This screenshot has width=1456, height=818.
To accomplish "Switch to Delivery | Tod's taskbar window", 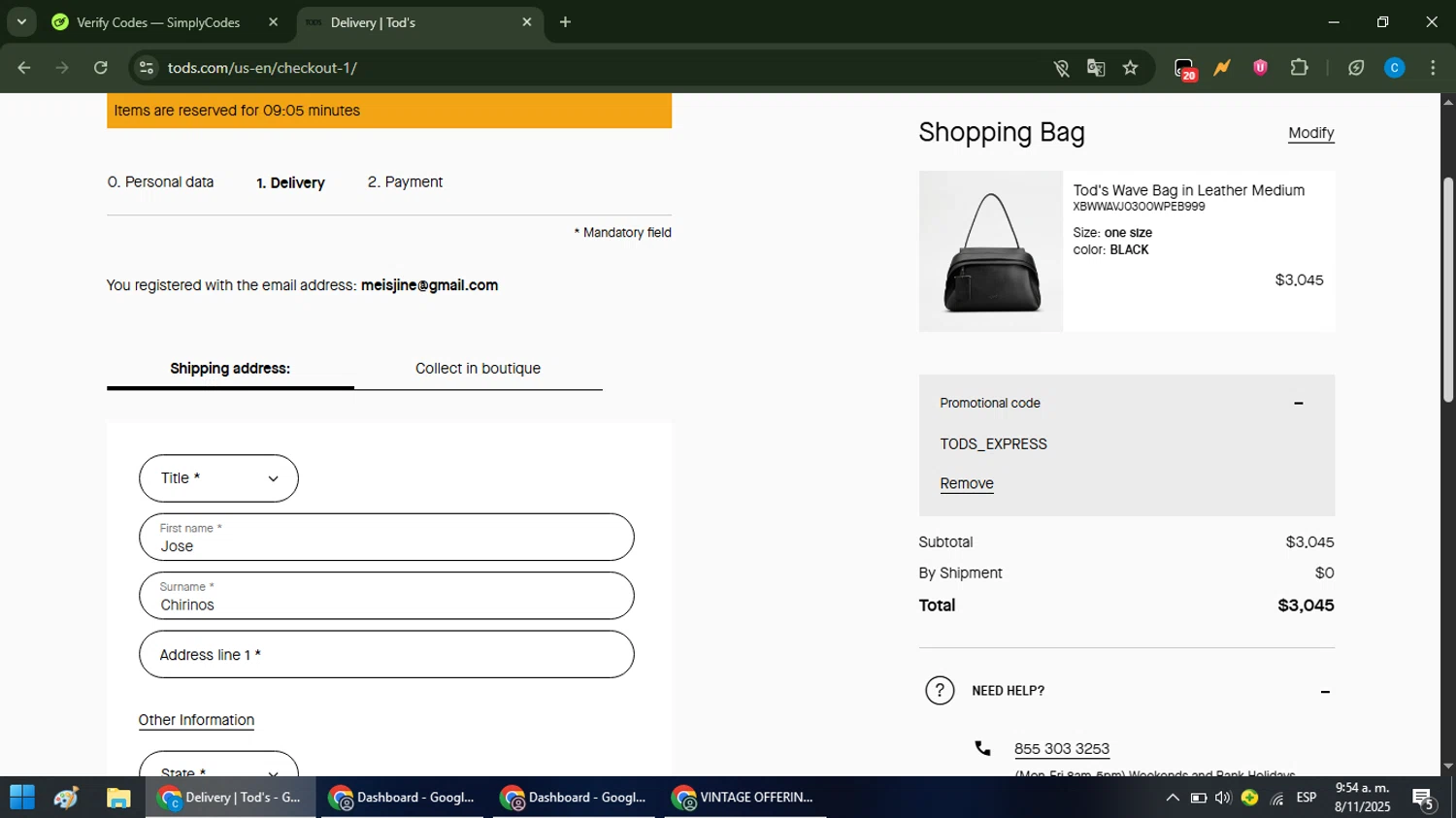I will [x=231, y=798].
